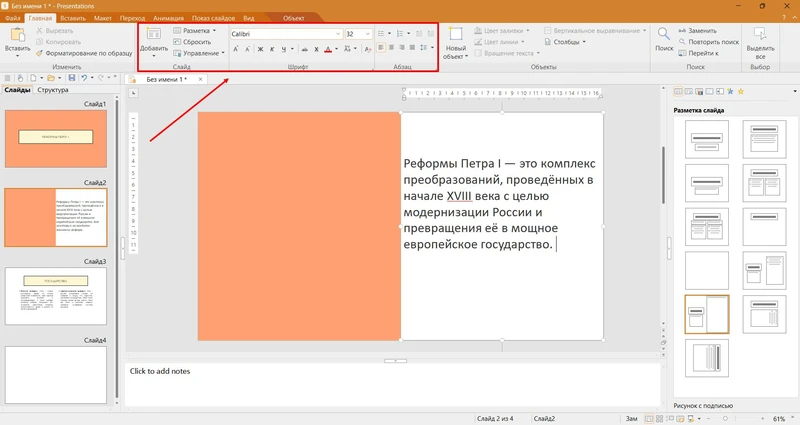Click the slide sorter view icon in status bar
Image resolution: width=800 pixels, height=425 pixels.
659,419
